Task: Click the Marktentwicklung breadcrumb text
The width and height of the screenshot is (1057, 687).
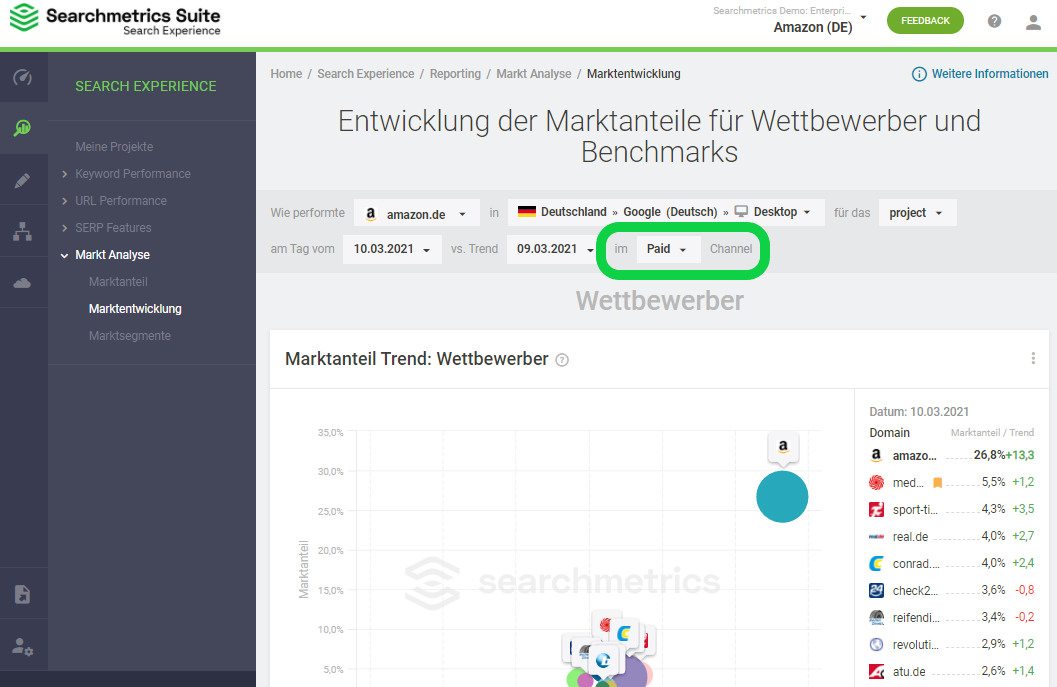Action: pos(633,74)
